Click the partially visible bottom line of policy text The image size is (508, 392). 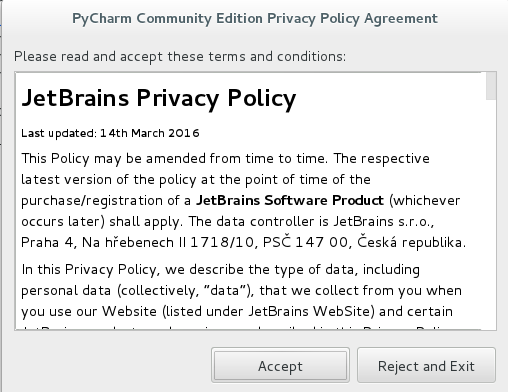click(x=235, y=328)
